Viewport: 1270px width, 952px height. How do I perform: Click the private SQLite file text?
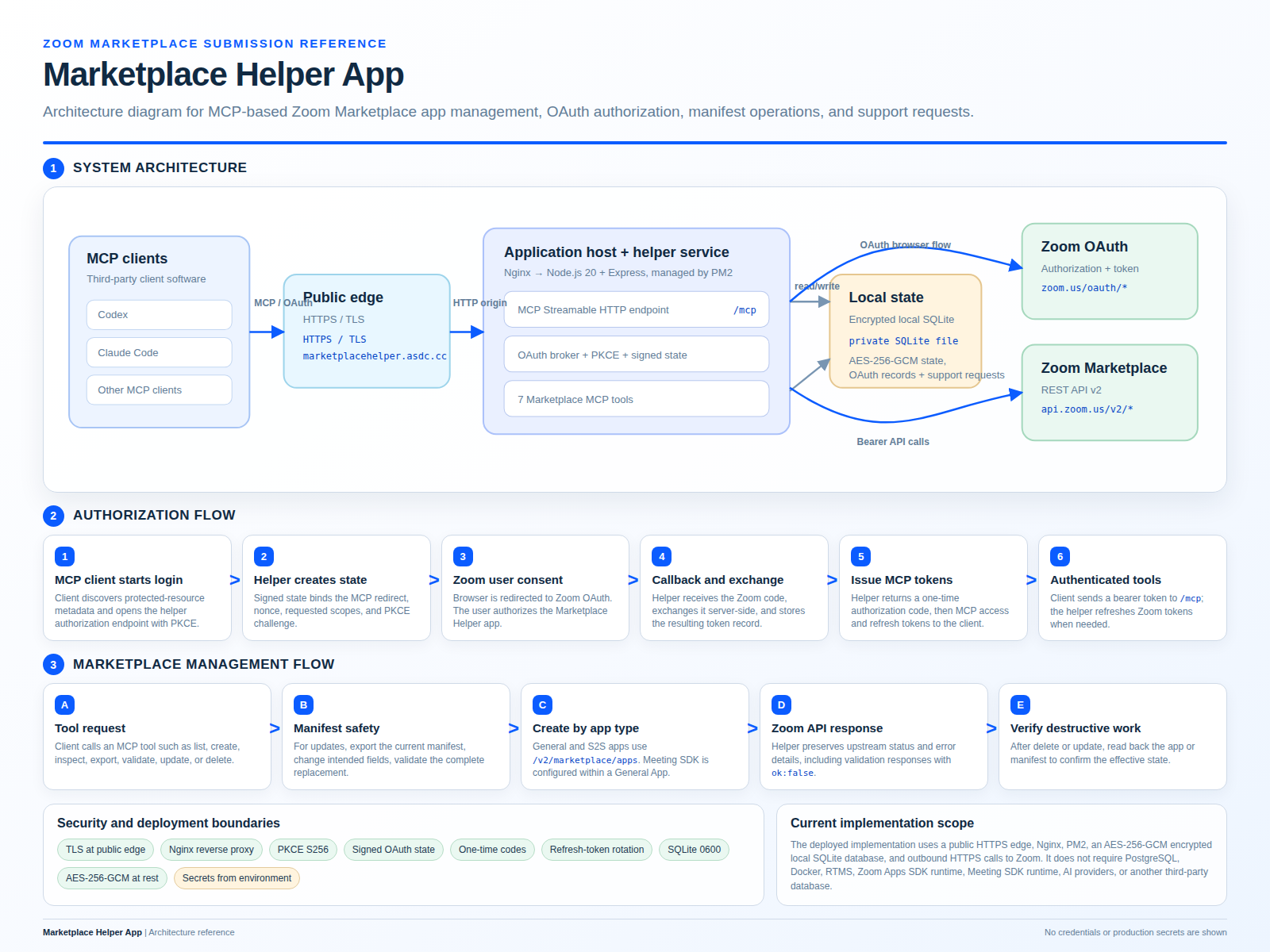(903, 341)
